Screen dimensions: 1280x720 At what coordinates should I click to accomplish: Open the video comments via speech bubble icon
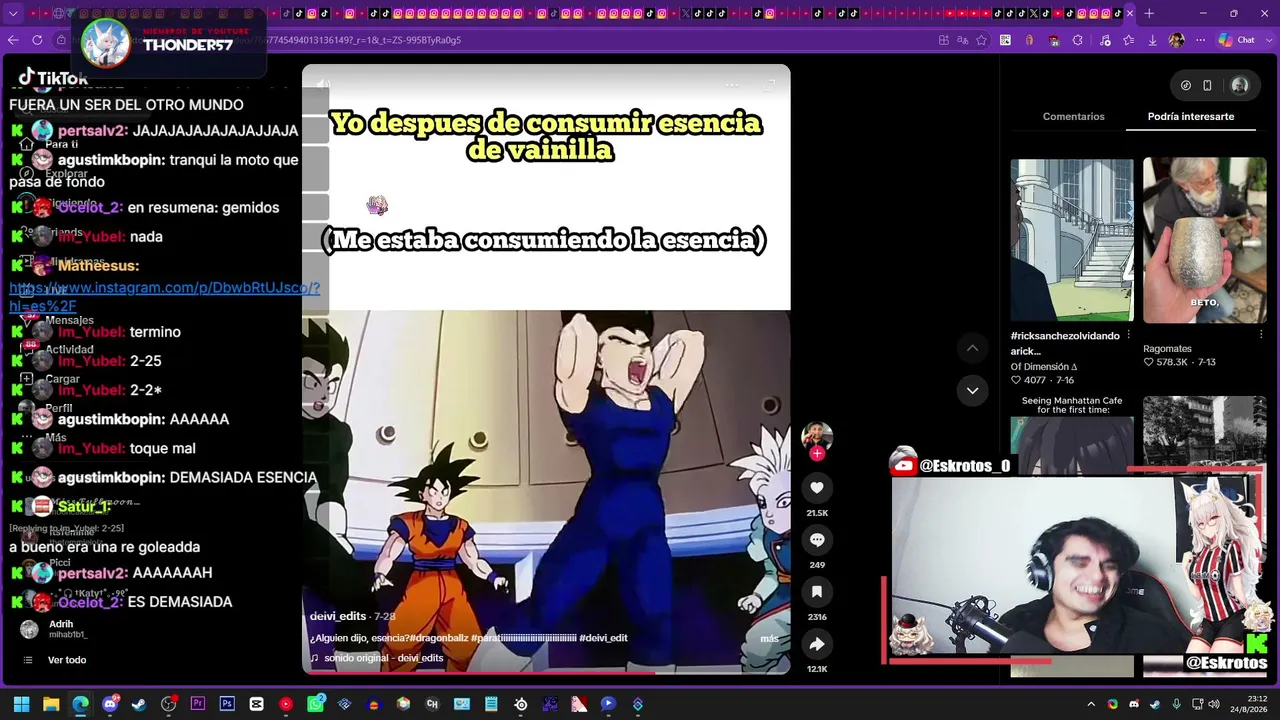click(817, 540)
